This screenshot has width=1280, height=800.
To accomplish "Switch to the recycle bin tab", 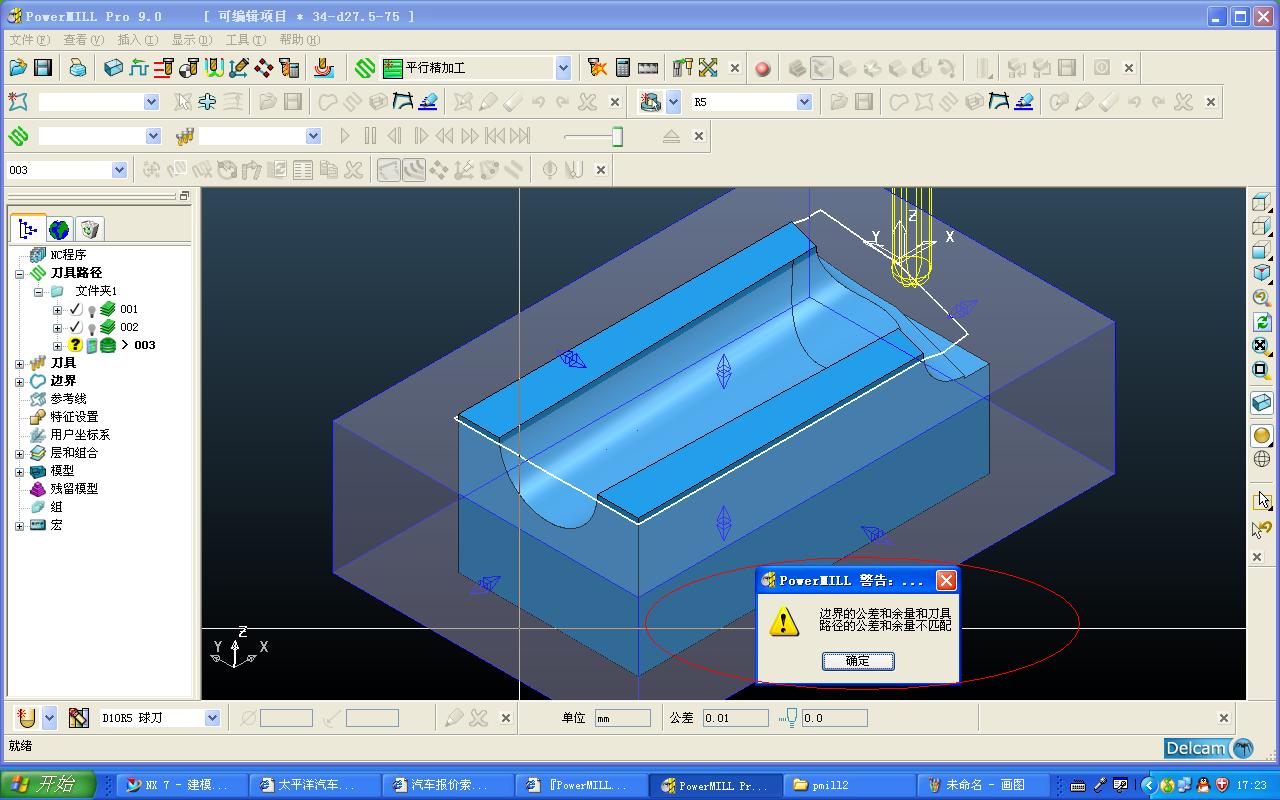I will tap(89, 229).
